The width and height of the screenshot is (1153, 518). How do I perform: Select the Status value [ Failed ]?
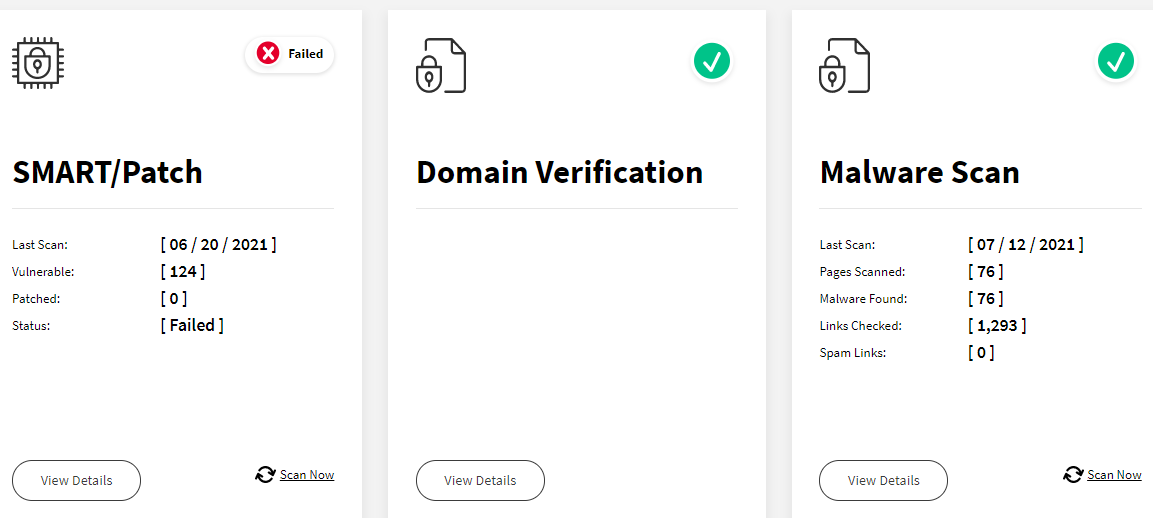(x=192, y=325)
